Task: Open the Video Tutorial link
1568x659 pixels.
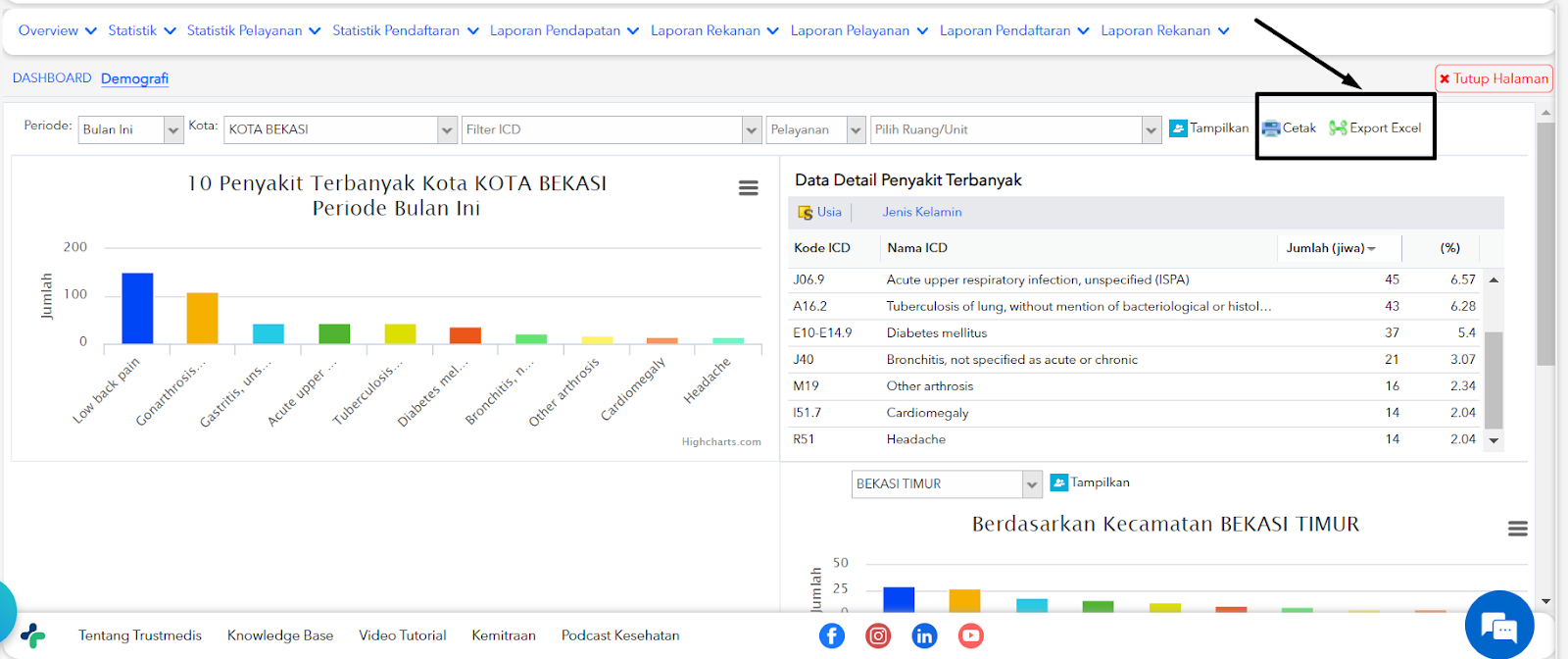Action: click(403, 635)
